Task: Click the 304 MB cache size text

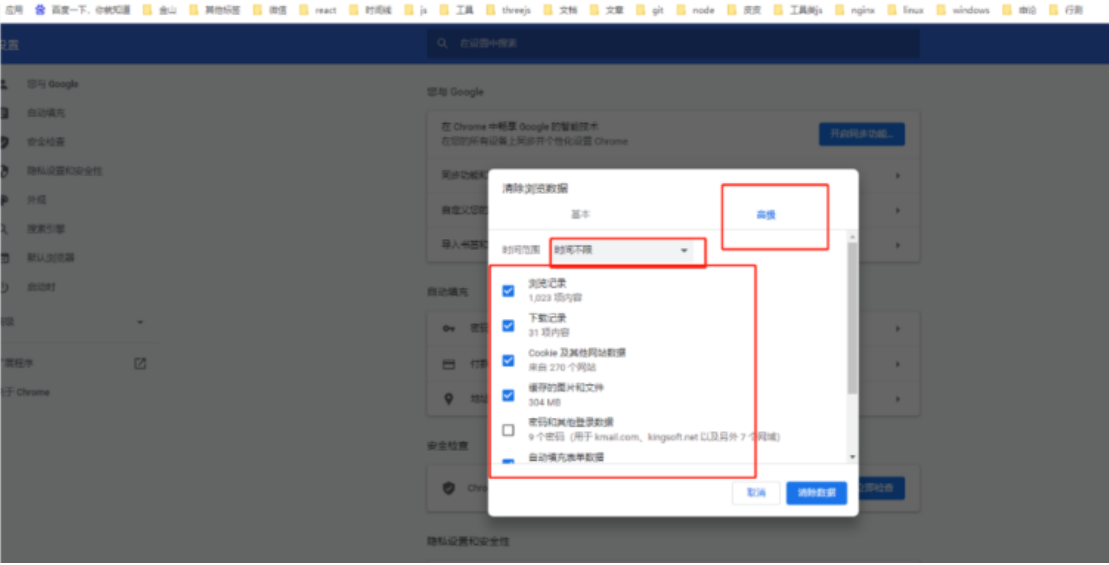Action: coord(544,402)
